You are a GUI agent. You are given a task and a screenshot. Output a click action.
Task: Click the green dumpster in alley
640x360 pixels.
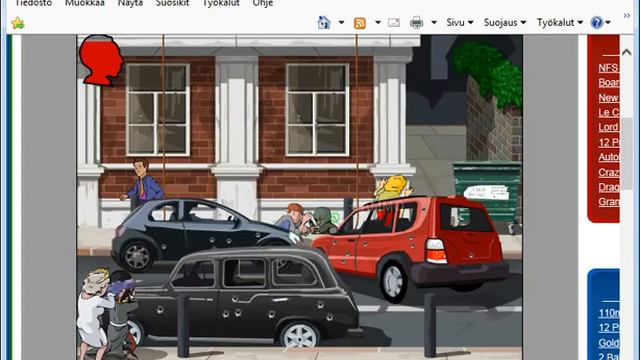[487, 193]
